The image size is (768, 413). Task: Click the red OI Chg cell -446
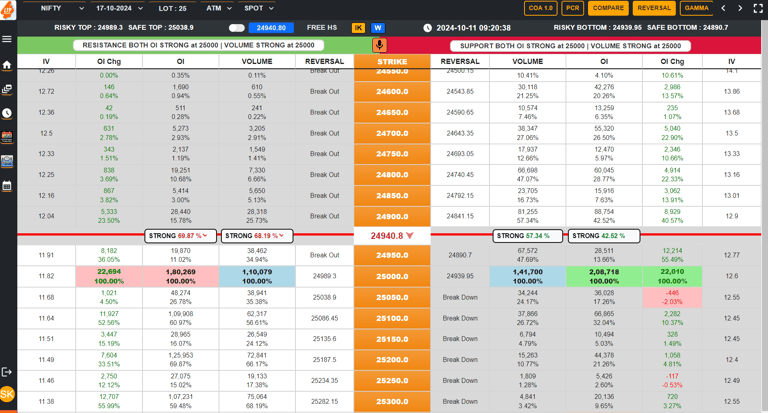coord(672,297)
